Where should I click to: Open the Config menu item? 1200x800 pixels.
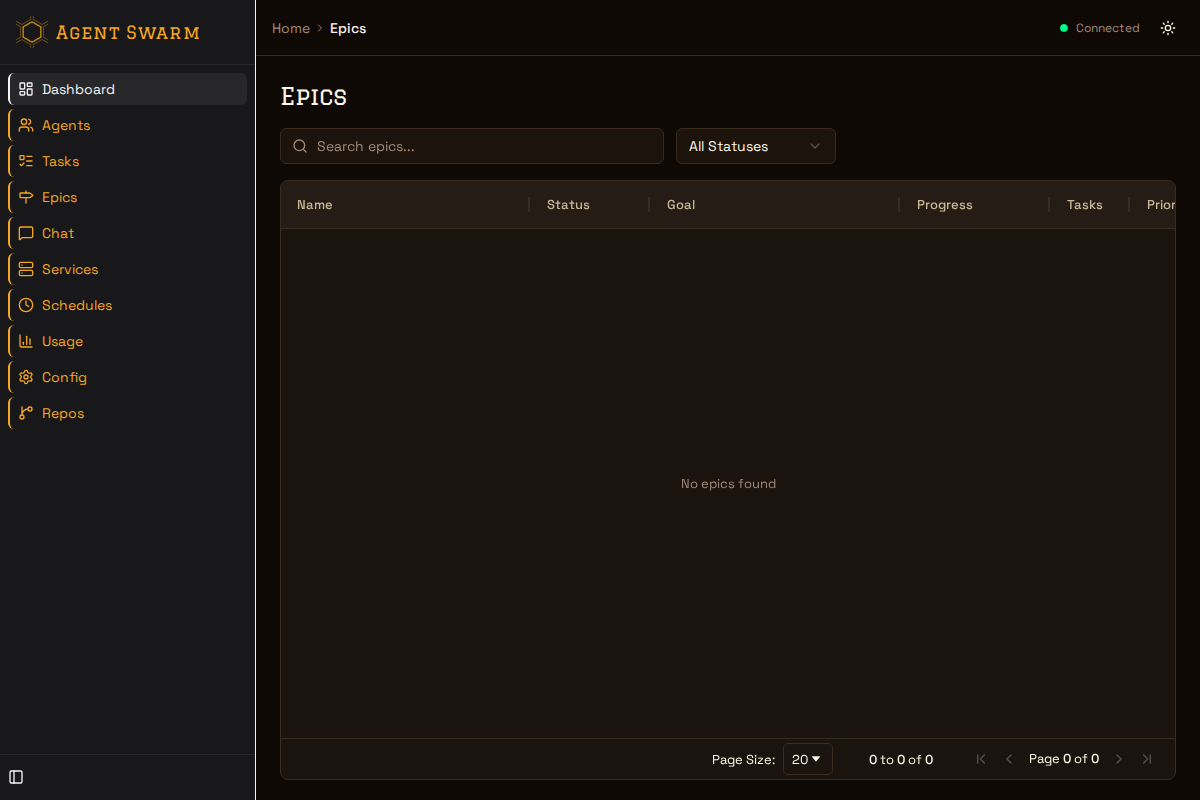[x=64, y=377]
